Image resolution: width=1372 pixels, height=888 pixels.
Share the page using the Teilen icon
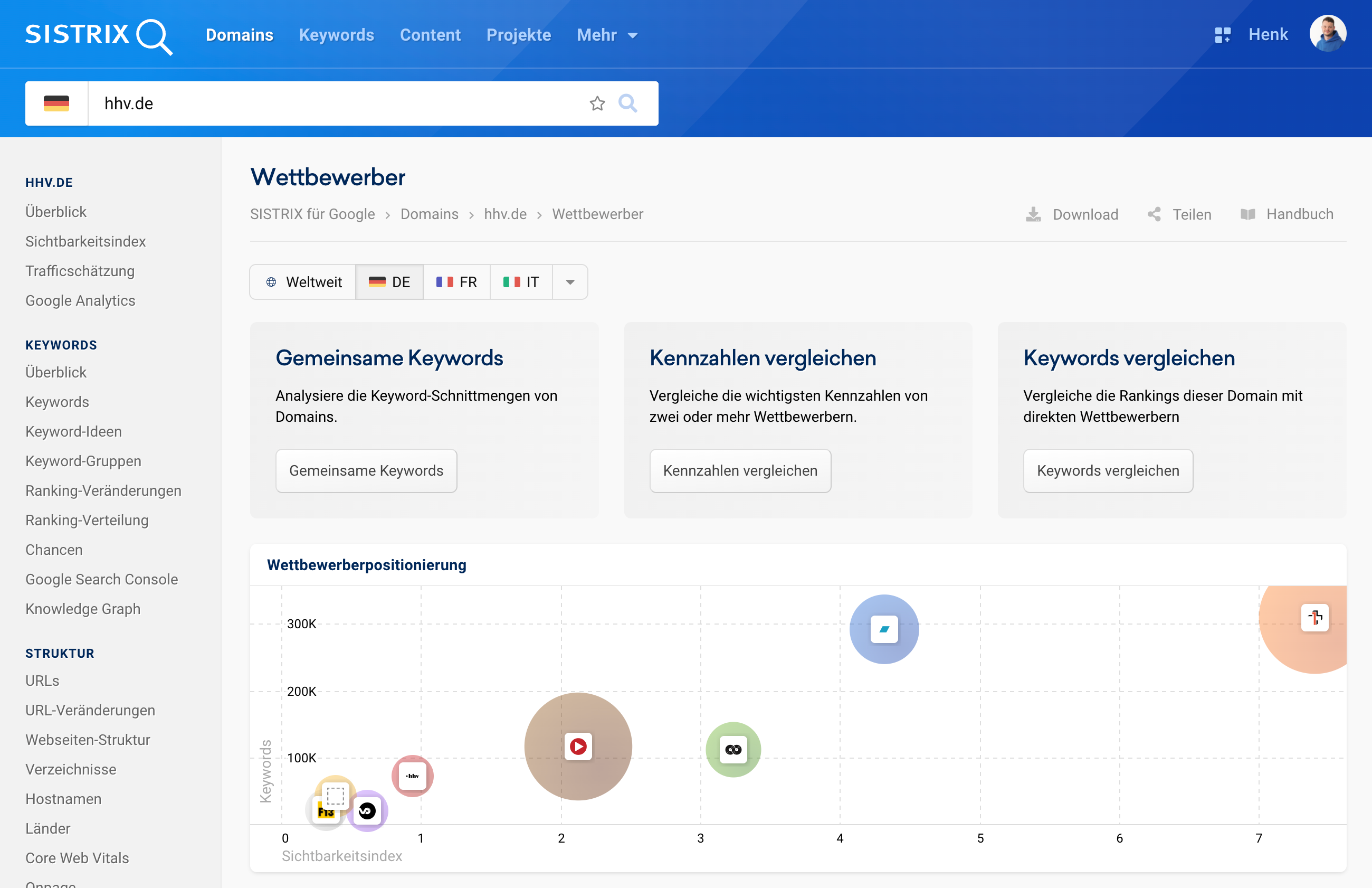[1155, 214]
